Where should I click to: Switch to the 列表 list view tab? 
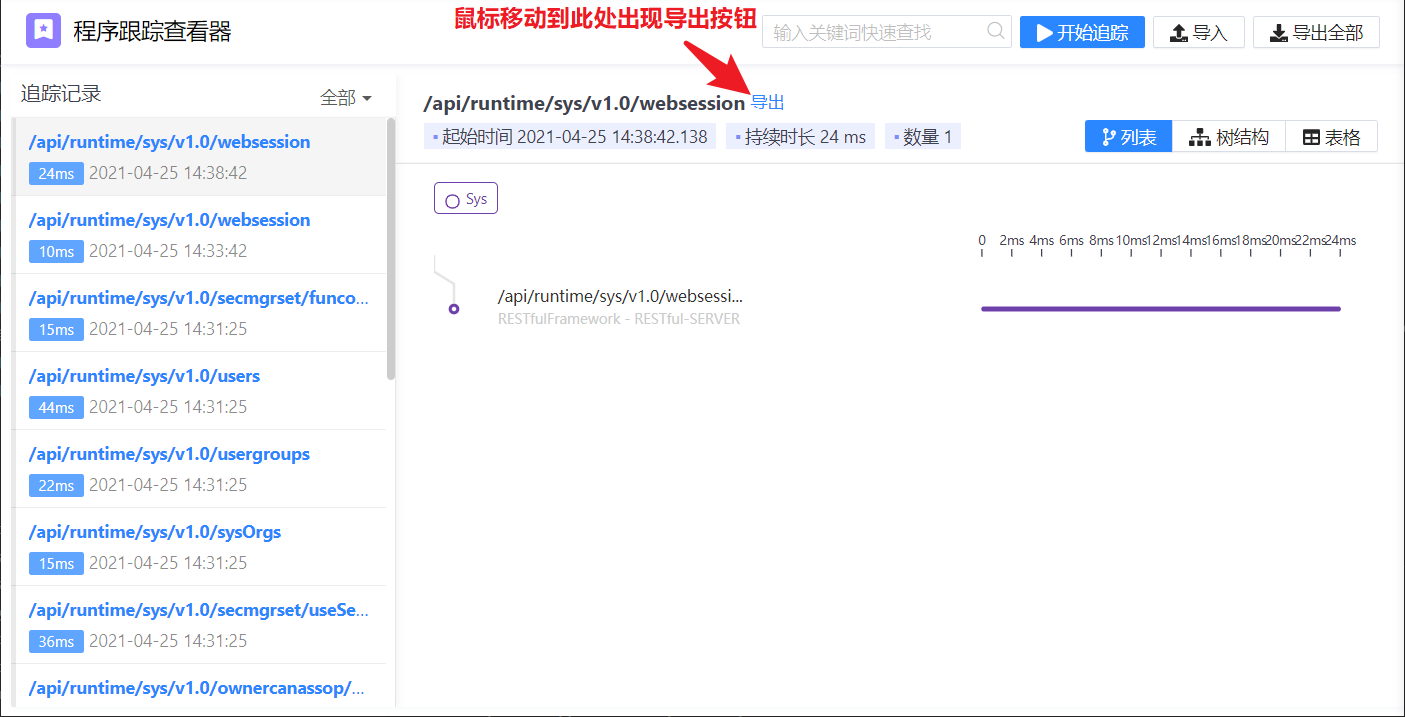point(1129,137)
